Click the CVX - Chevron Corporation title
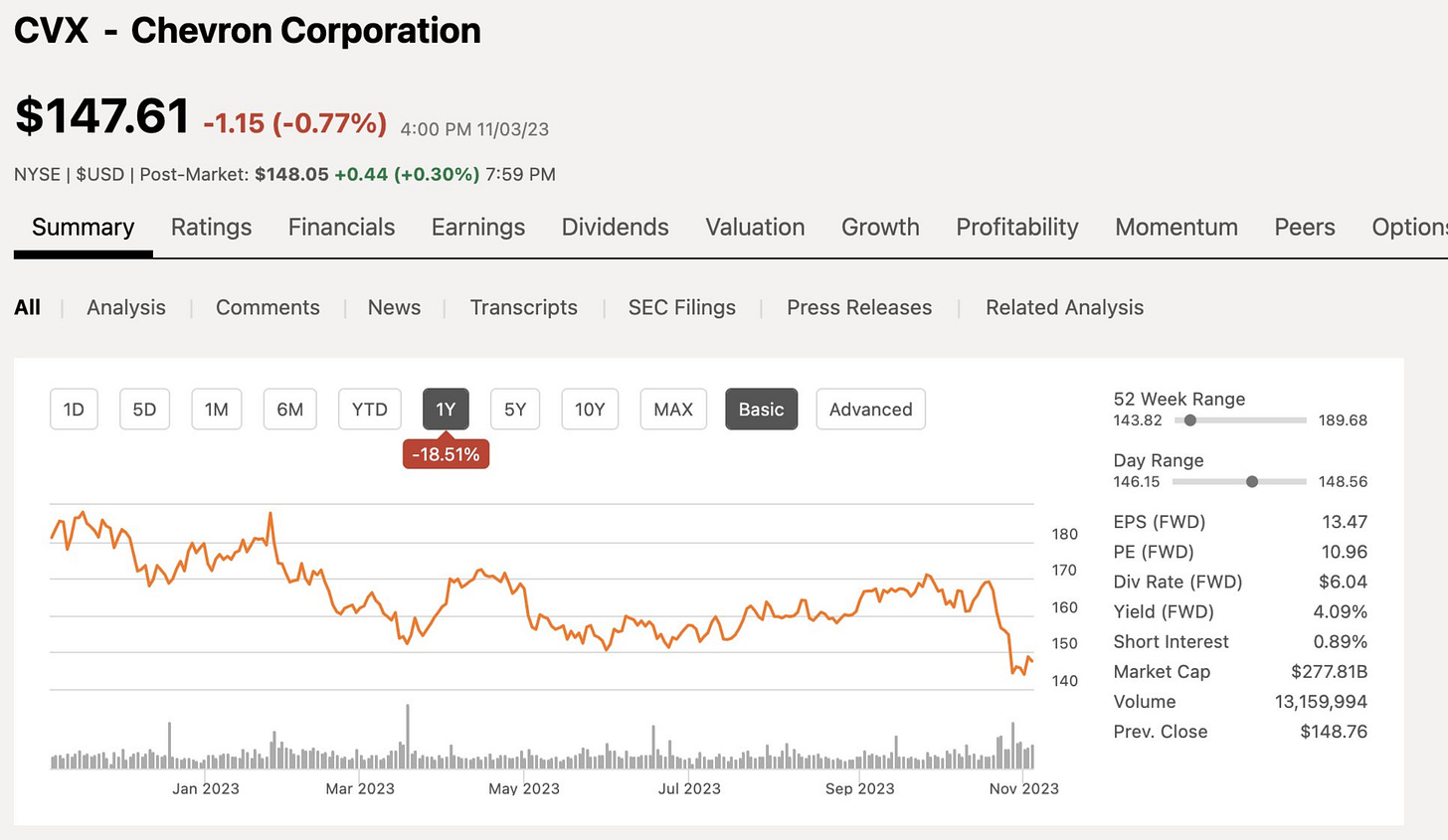This screenshot has height=840, width=1448. [247, 31]
